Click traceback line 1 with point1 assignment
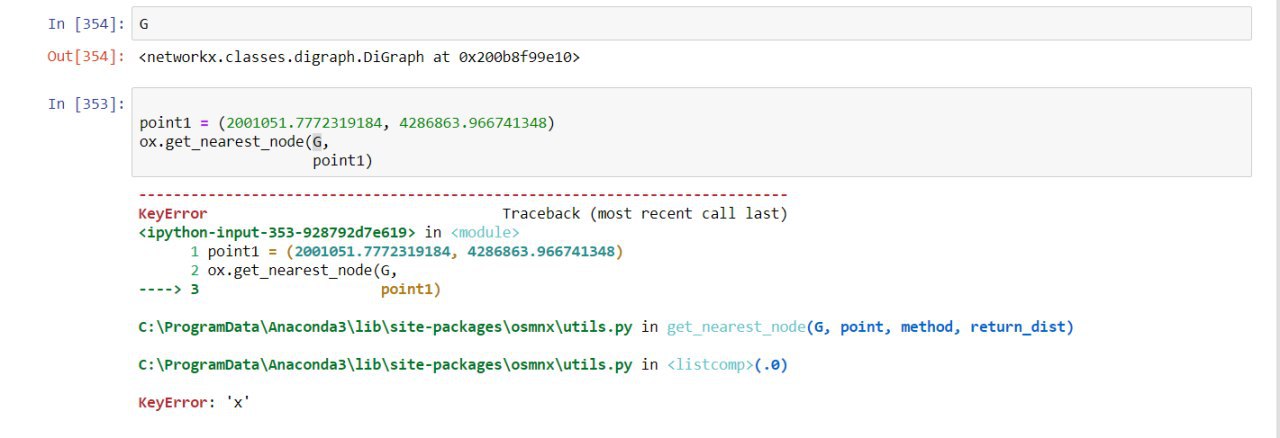Screen dimensions: 1280x438 407,252
